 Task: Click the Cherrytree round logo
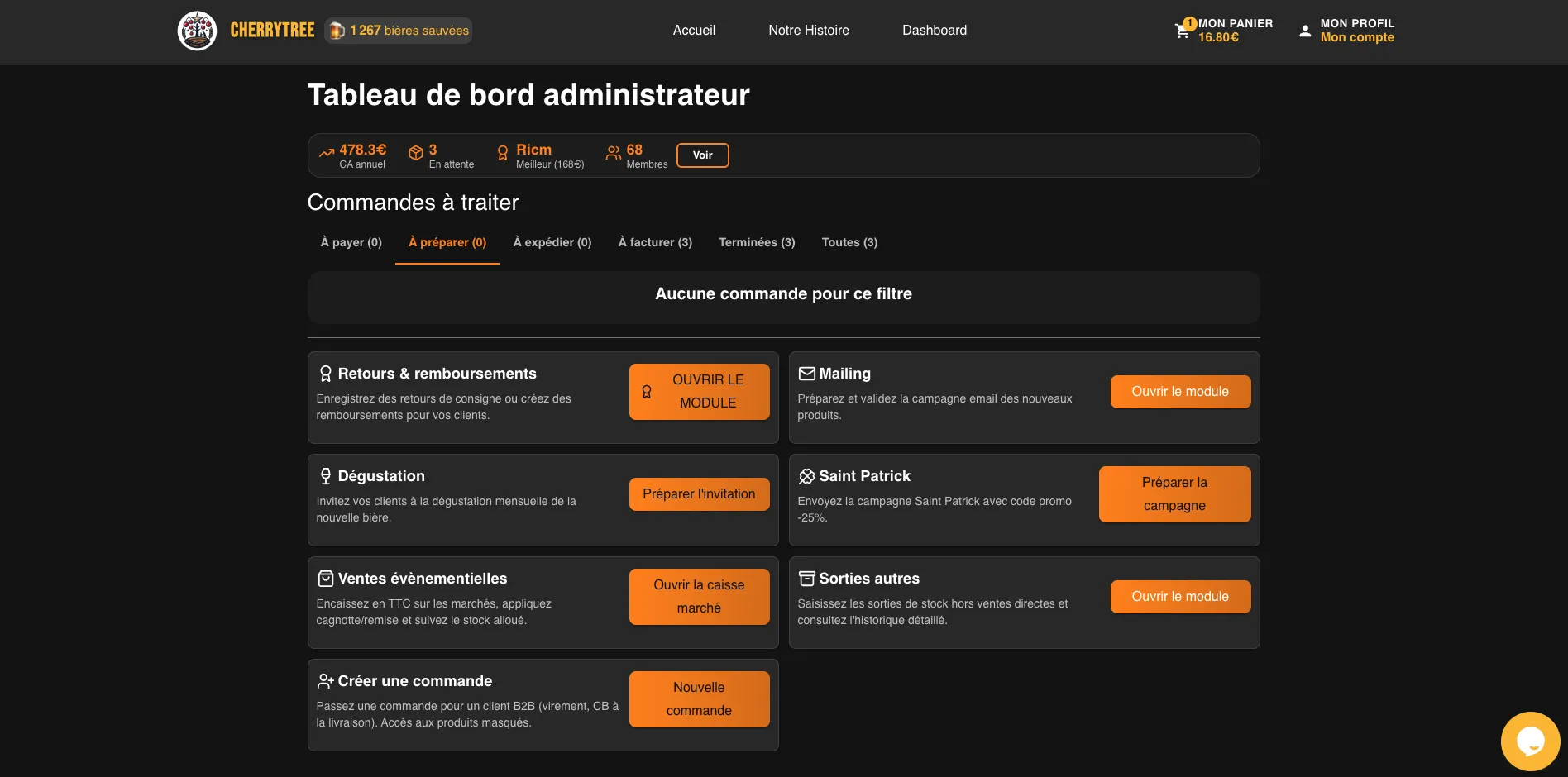pos(197,31)
